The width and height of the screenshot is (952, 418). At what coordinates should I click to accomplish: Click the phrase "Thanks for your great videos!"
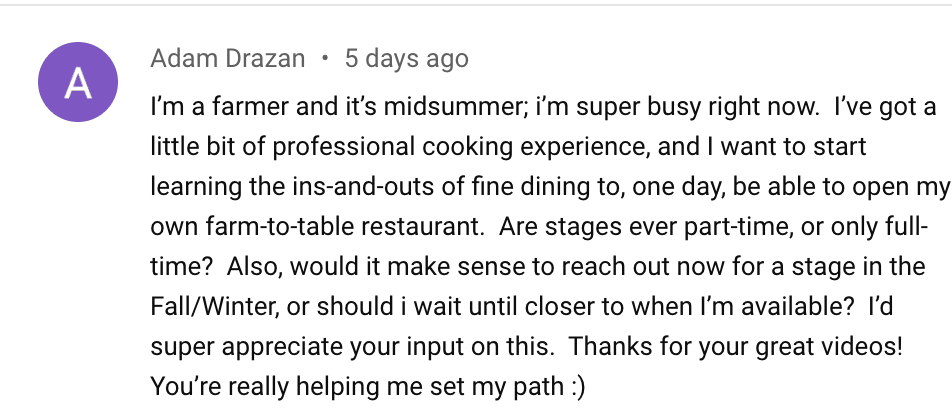coord(736,348)
